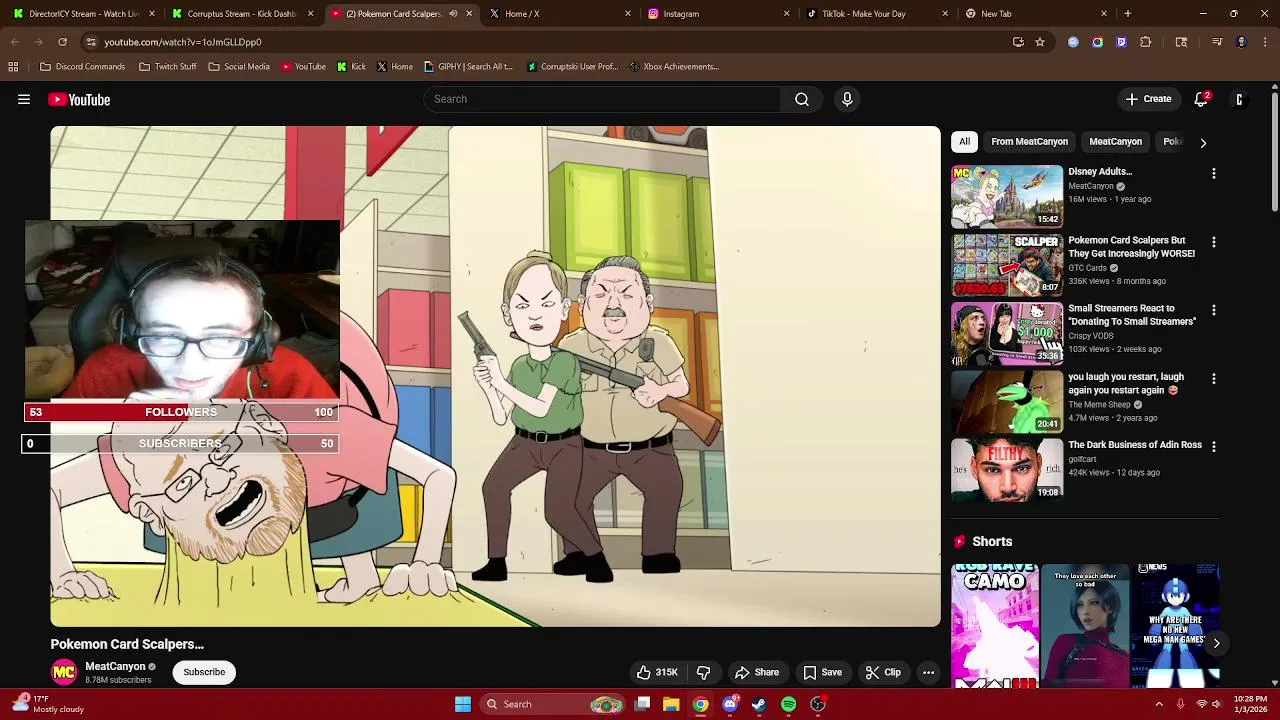Open the Camo Short thumbnail
The width and height of the screenshot is (1280, 720).
995,626
